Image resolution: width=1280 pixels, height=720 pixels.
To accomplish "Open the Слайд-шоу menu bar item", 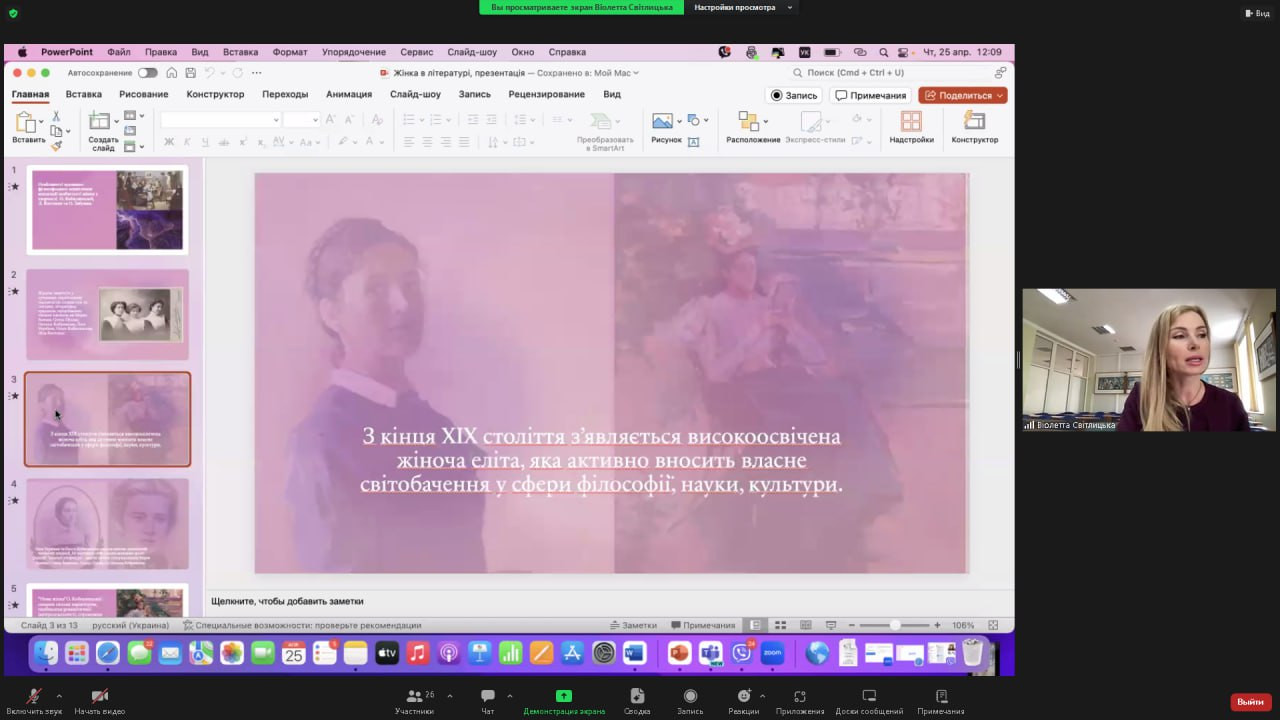I will (472, 52).
